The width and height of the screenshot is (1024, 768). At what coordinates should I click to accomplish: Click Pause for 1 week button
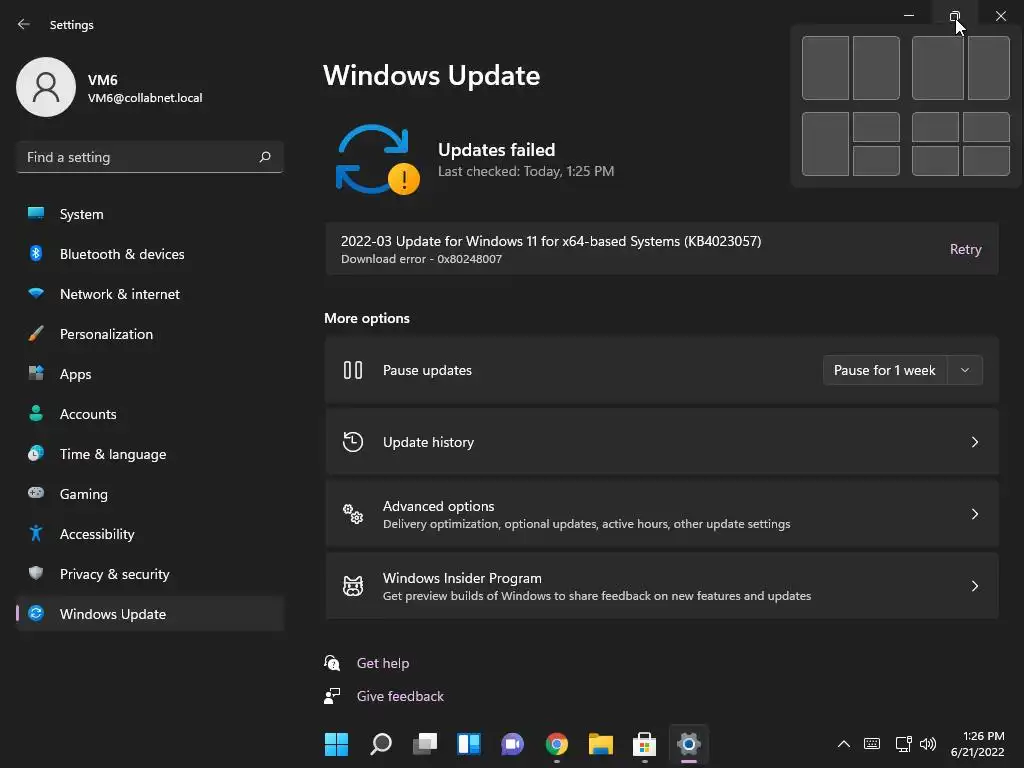point(884,370)
